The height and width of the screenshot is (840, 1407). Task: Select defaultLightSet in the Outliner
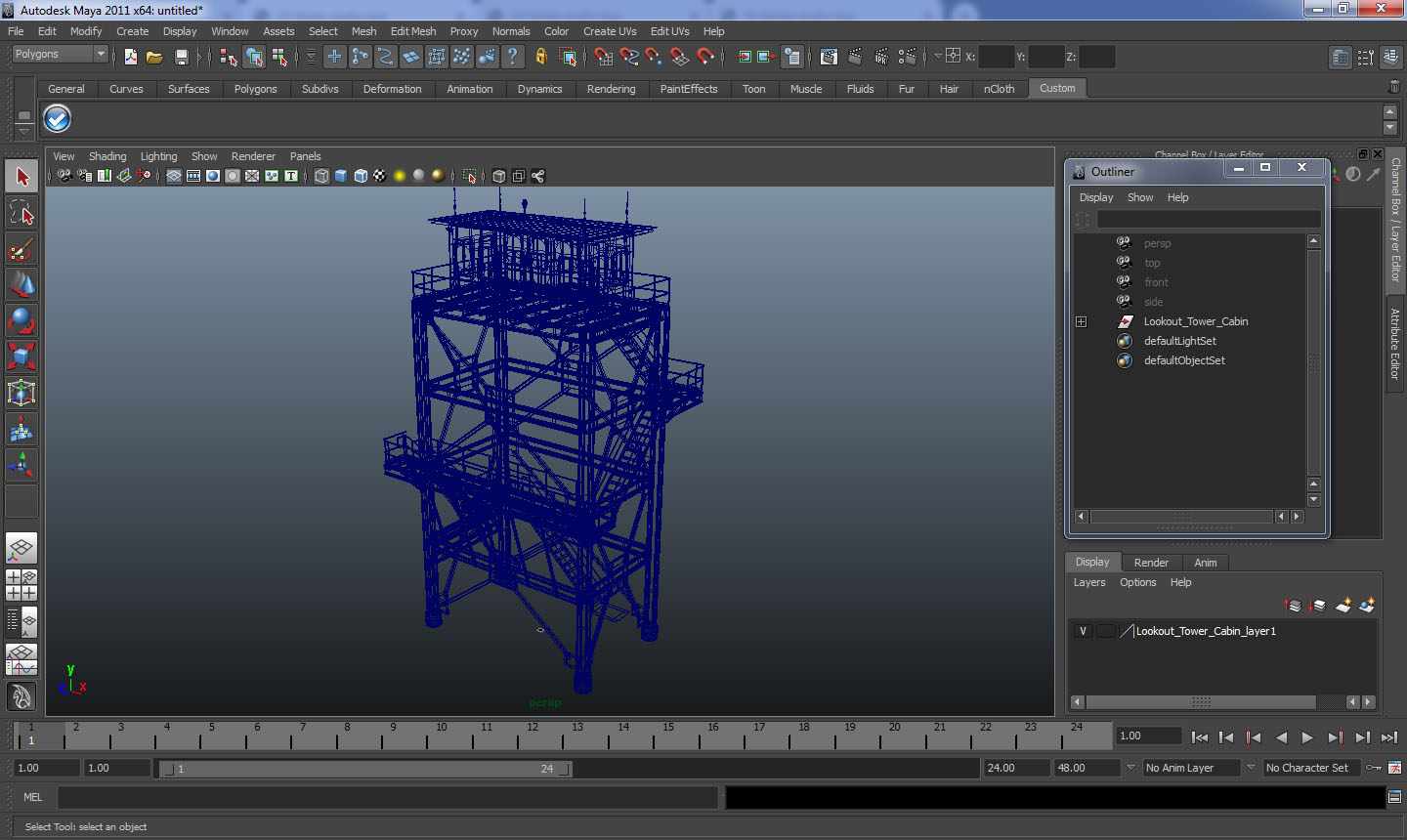[x=1180, y=341]
